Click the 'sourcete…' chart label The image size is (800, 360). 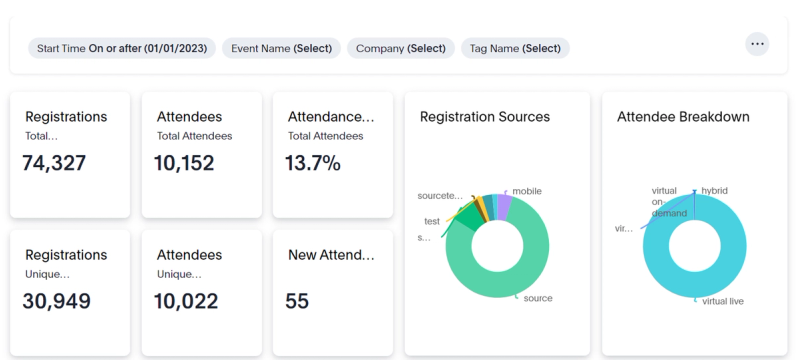[x=440, y=196]
